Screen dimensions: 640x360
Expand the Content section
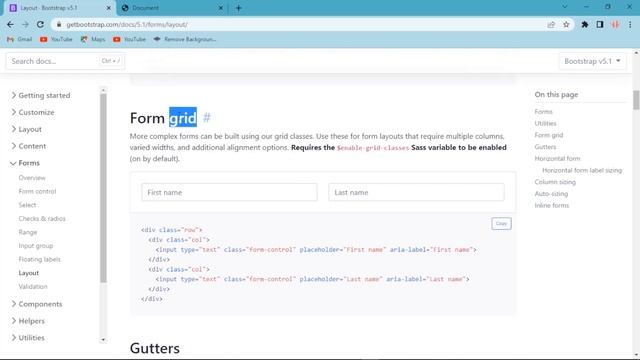[28, 146]
